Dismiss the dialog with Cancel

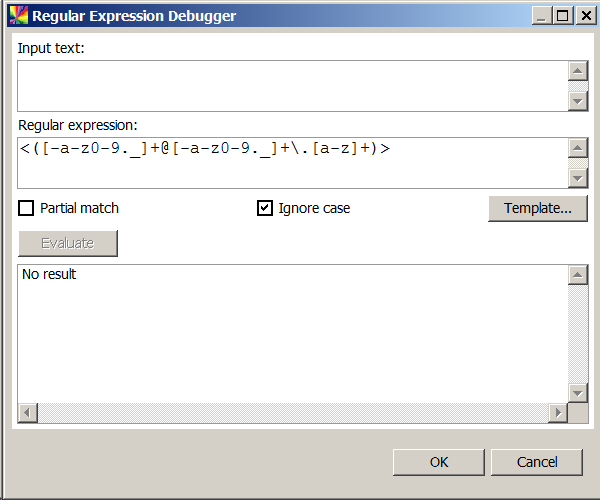point(537,462)
